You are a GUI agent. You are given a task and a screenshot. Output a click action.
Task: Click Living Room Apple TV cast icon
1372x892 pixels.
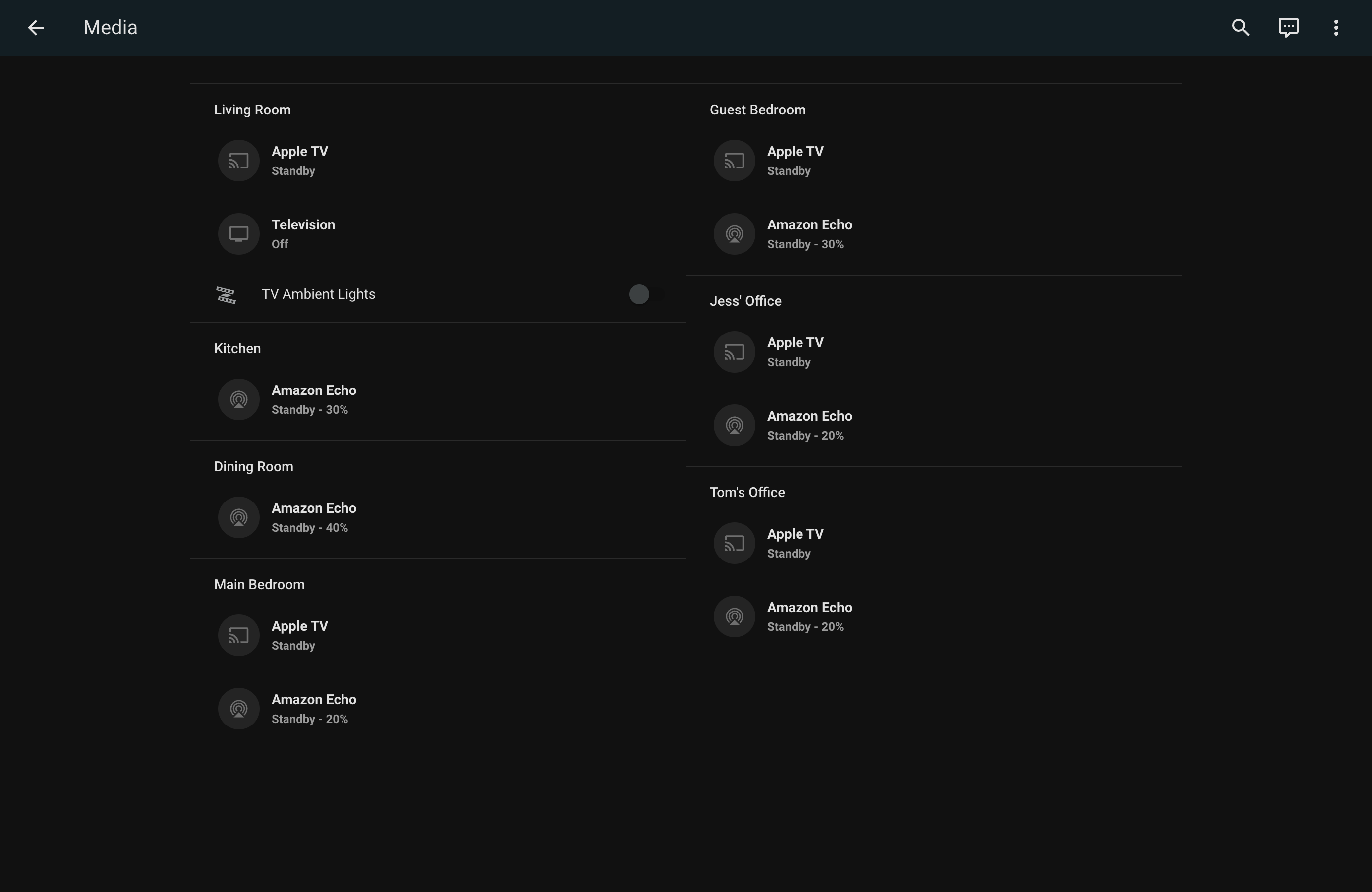coord(238,161)
